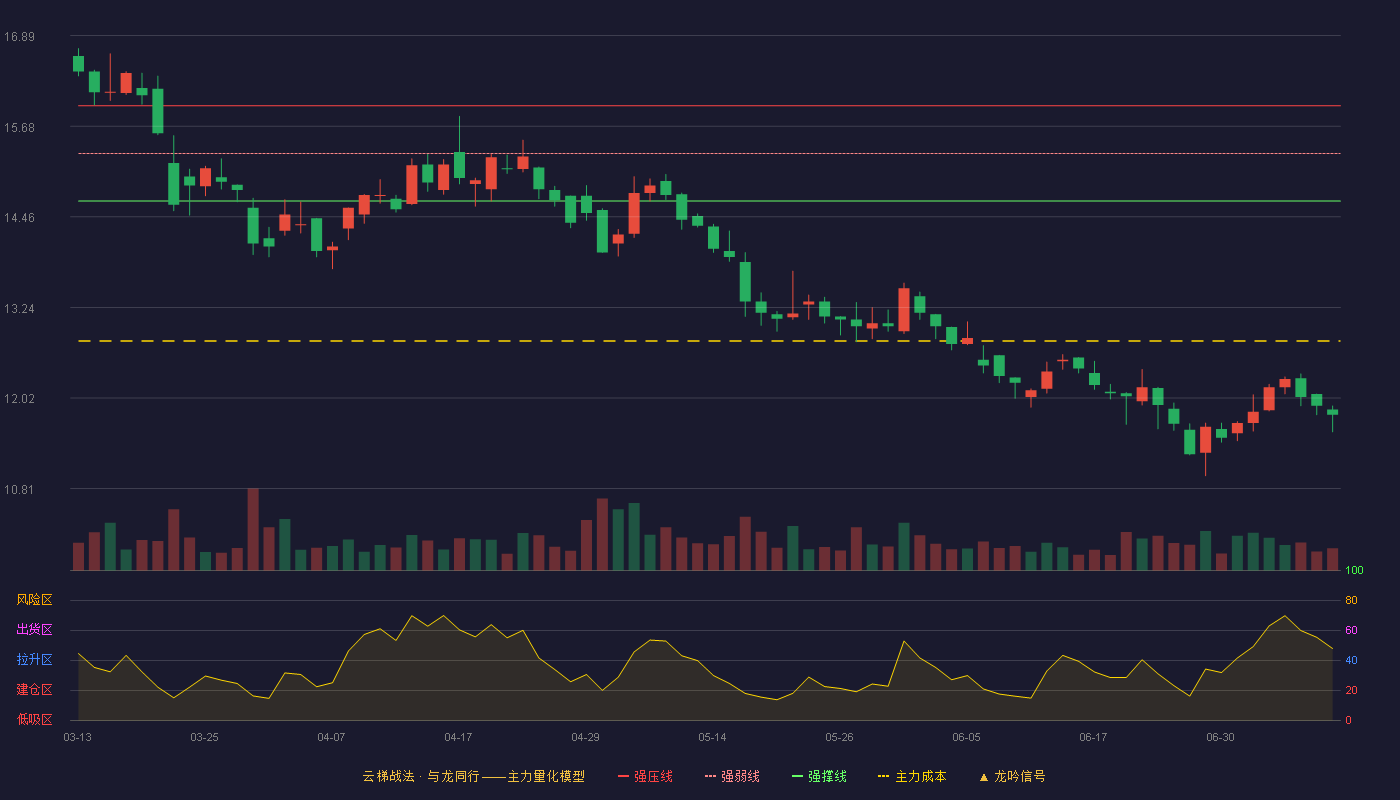Click the 04-07 date axis label

click(331, 737)
